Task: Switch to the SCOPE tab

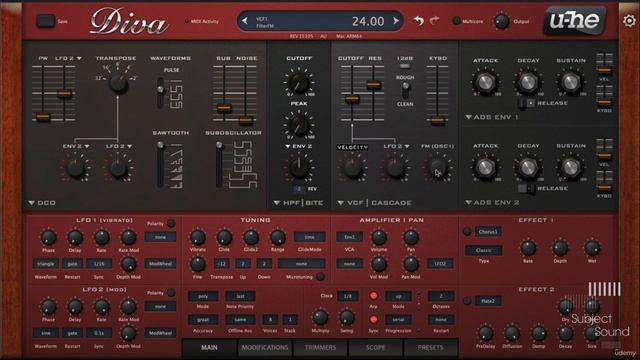Action: 376,348
